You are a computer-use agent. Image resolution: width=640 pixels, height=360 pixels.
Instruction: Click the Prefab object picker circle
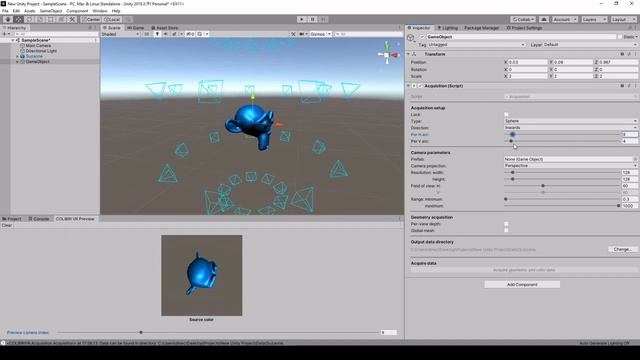635,159
